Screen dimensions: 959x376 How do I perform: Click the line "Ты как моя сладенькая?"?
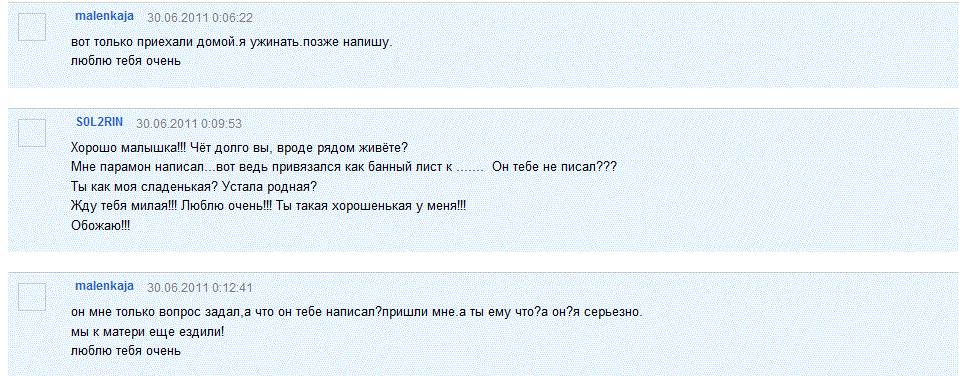click(x=194, y=186)
